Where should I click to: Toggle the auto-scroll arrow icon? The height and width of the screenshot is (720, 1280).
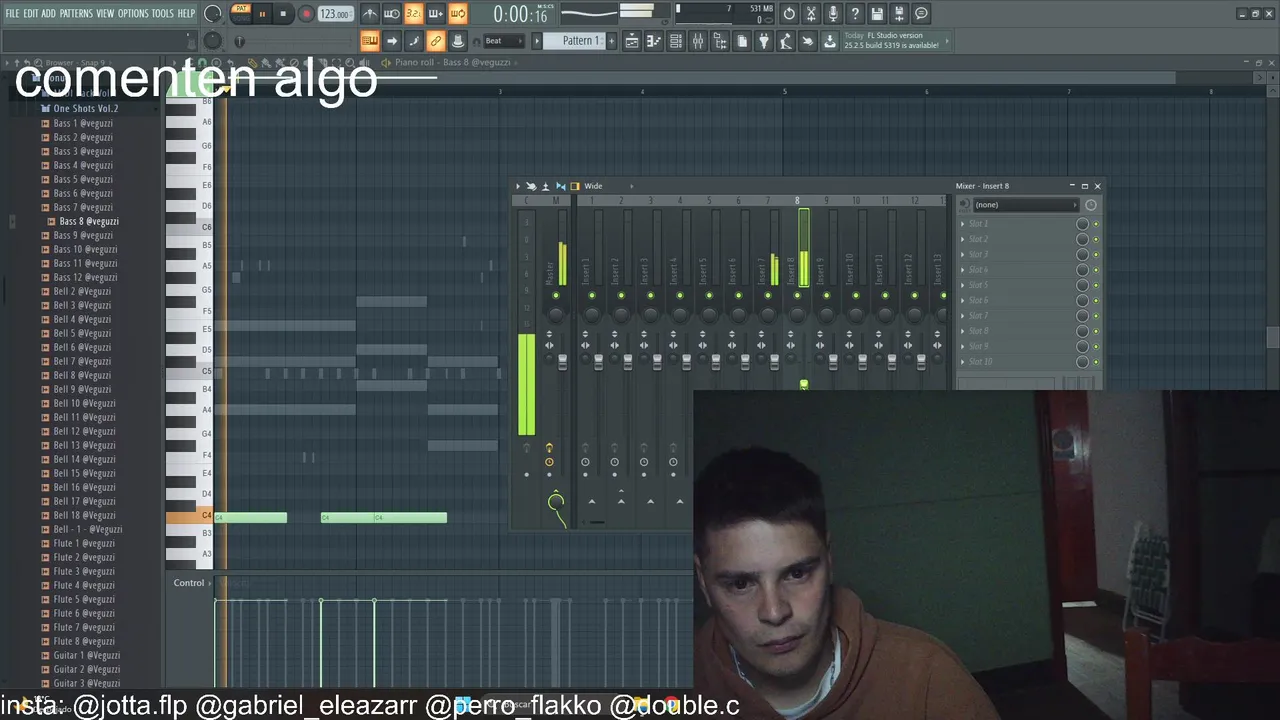click(392, 41)
